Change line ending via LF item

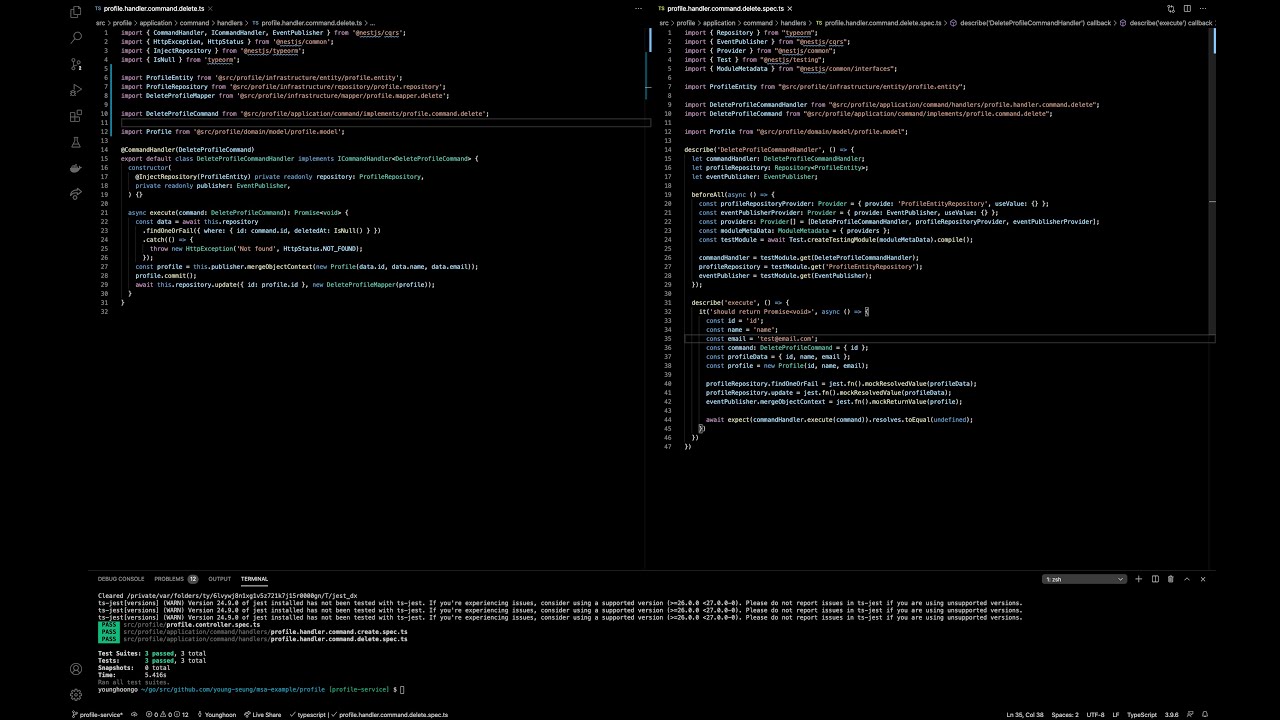tap(1116, 715)
